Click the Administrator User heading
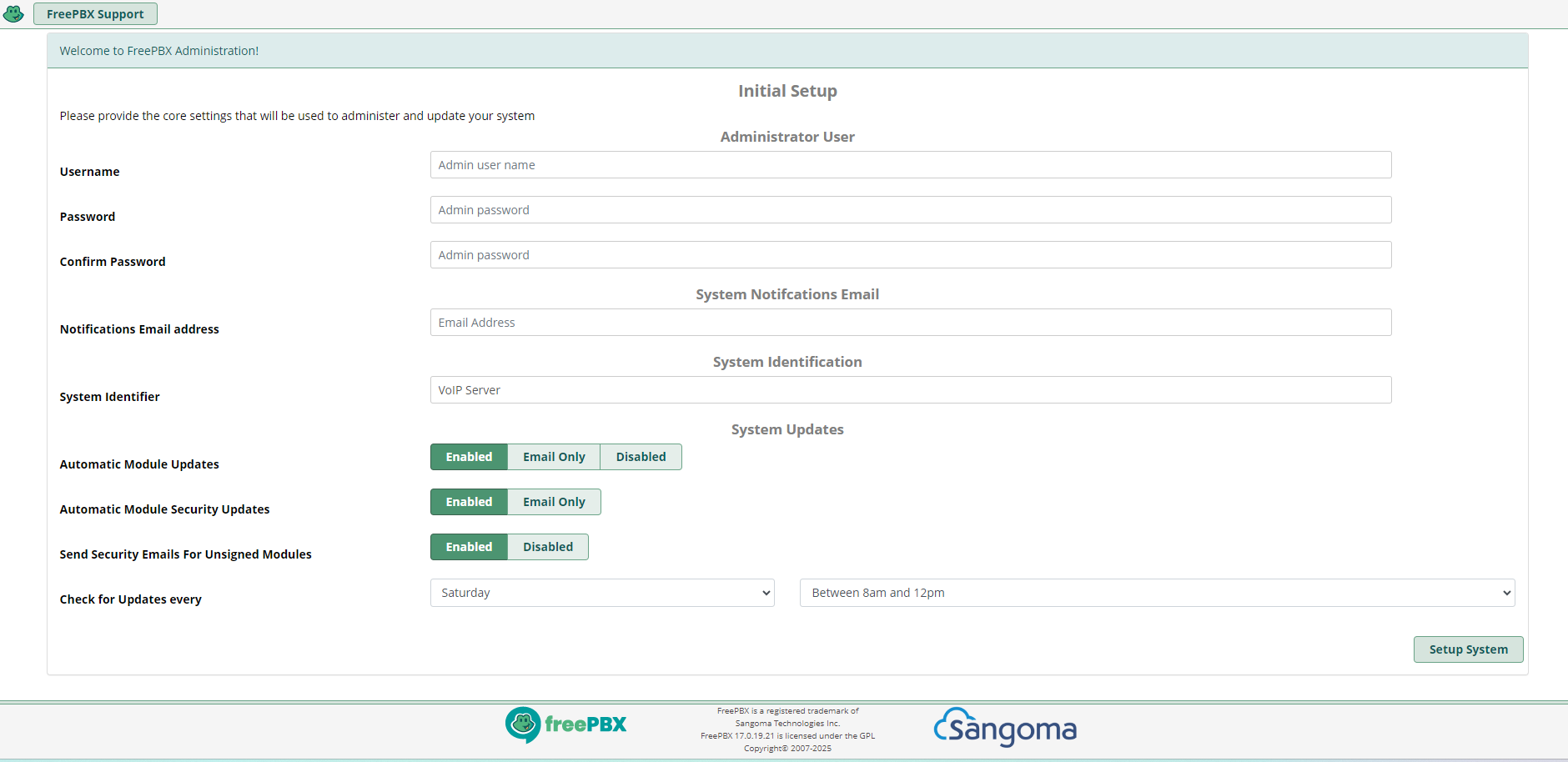Screen dimensions: 1568x762 [x=787, y=137]
